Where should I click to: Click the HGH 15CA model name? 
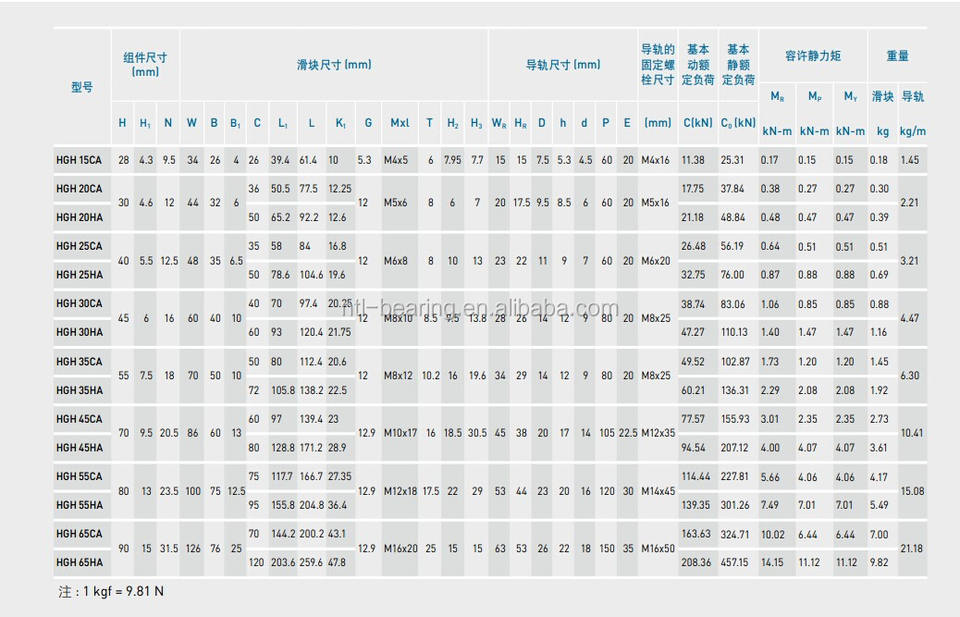pyautogui.click(x=79, y=160)
